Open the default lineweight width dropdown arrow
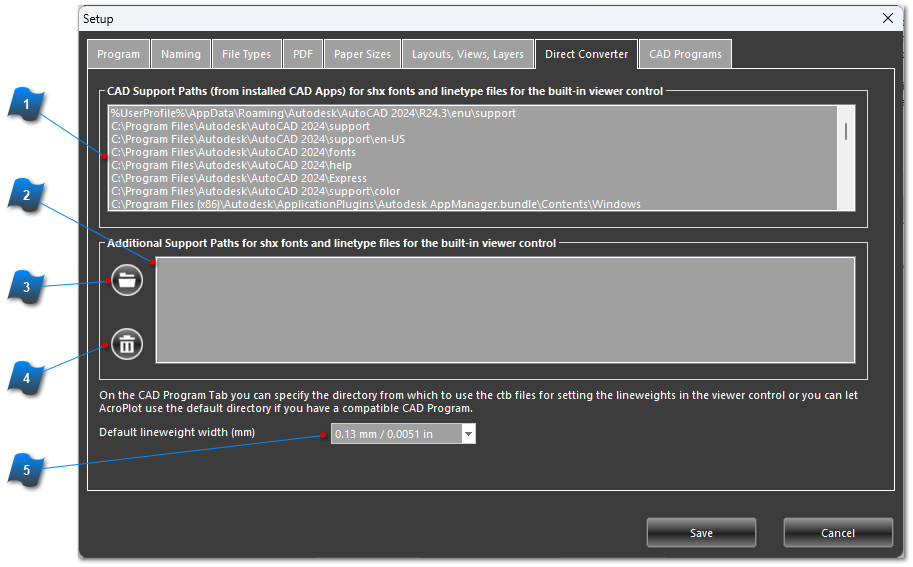 pos(468,434)
